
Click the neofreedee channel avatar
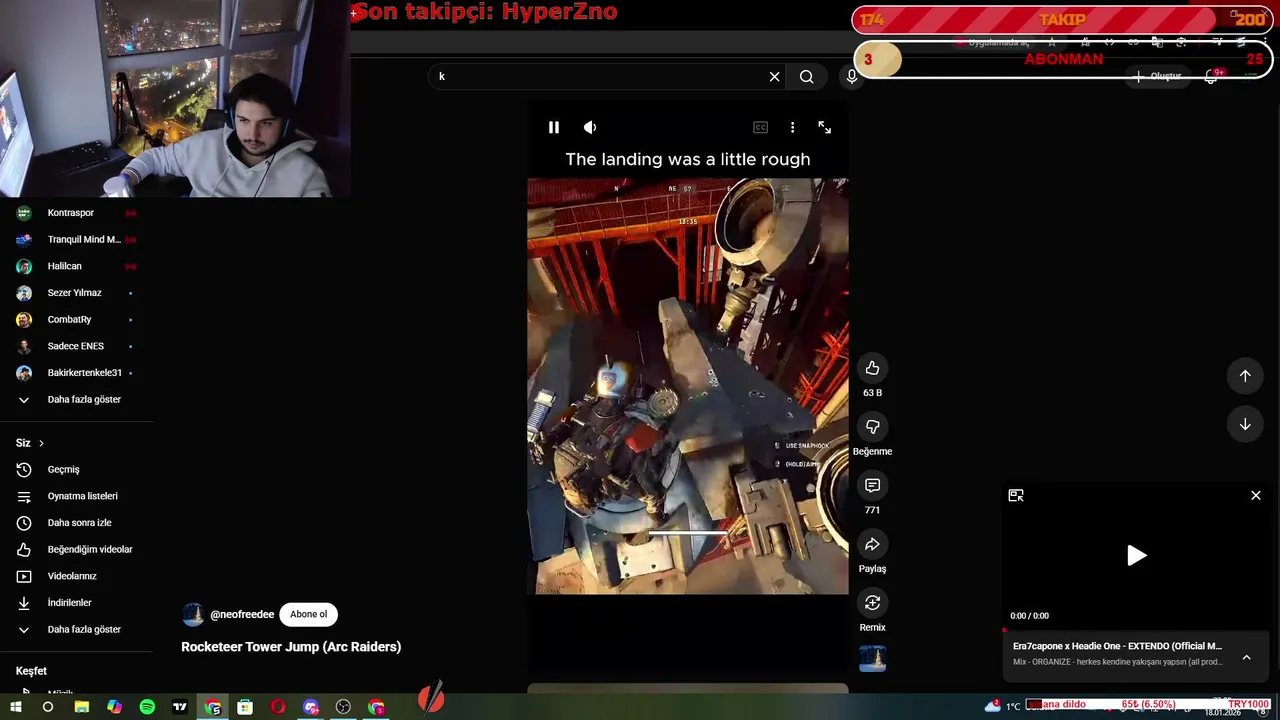click(193, 615)
